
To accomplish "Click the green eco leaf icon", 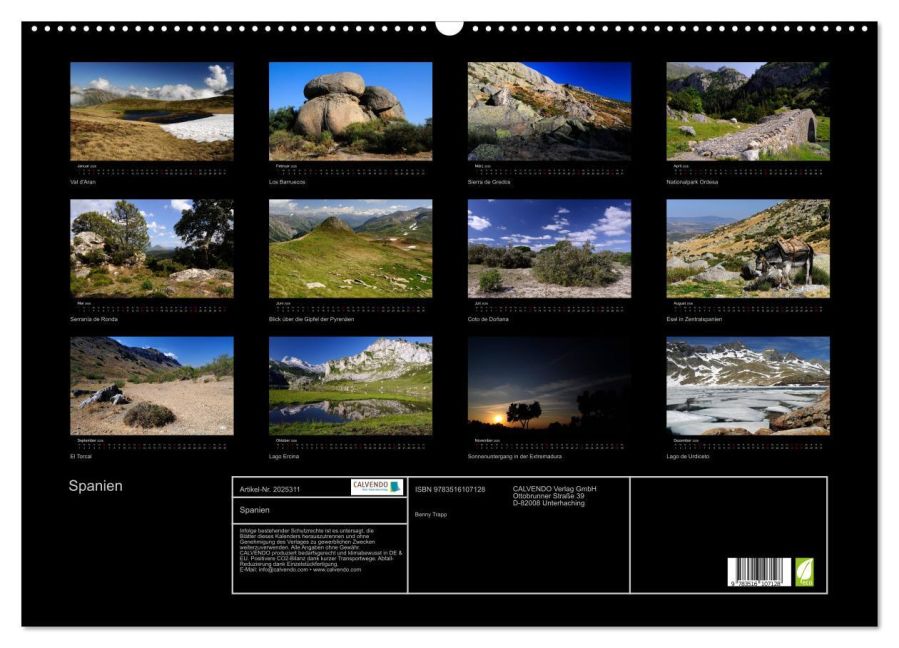I will tap(804, 572).
